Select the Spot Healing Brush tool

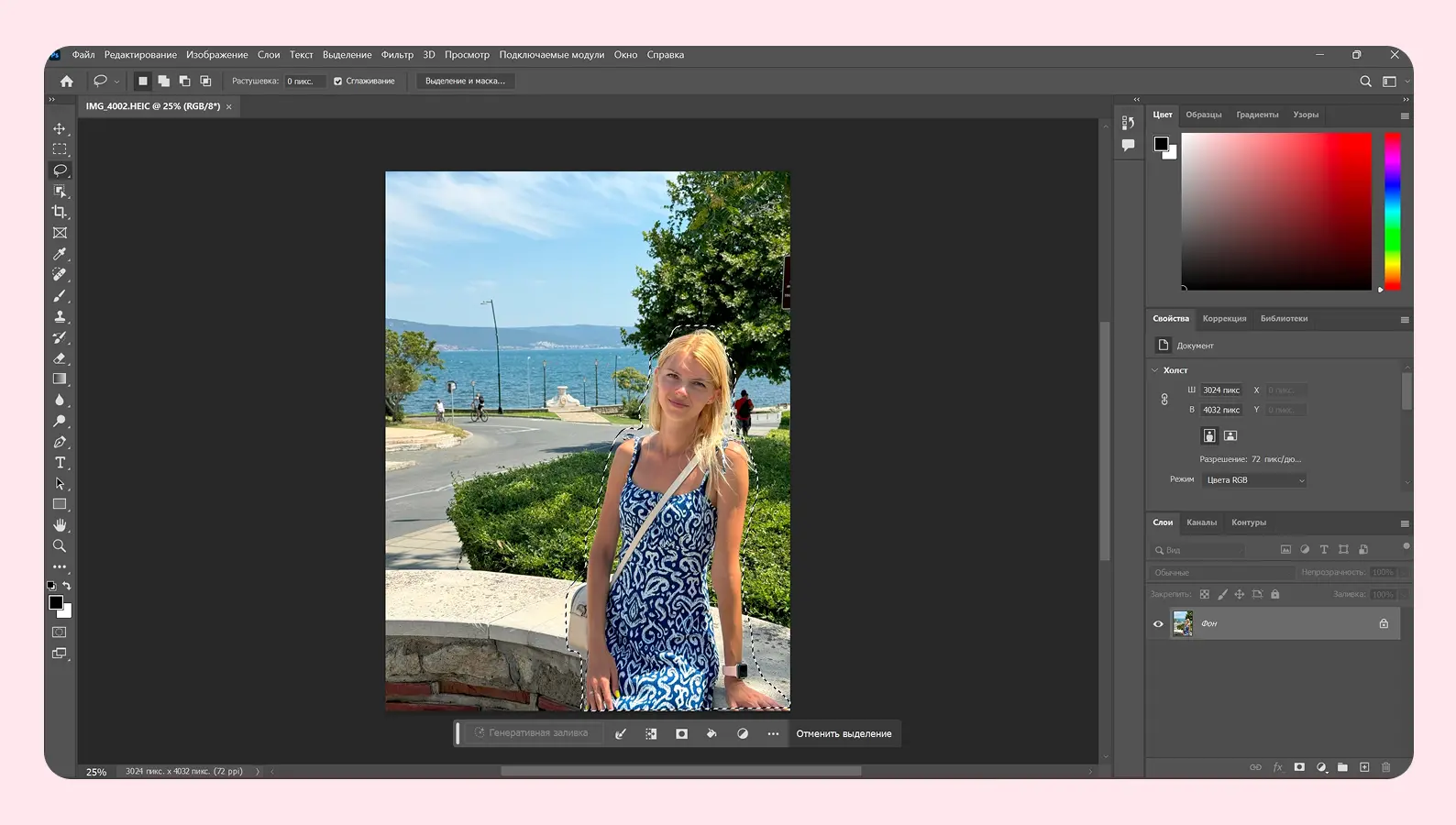(x=60, y=274)
